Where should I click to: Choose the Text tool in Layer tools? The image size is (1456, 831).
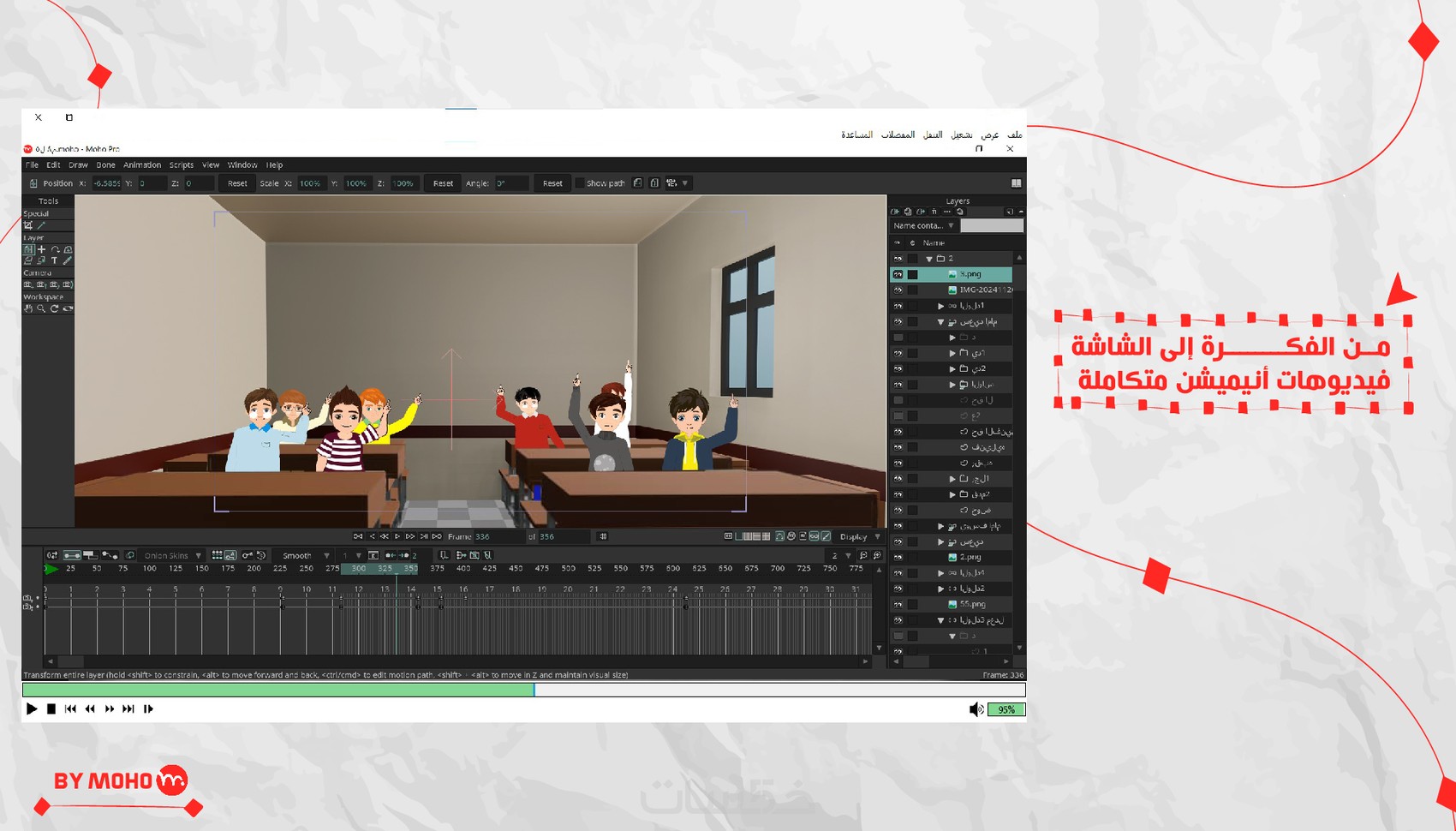[x=54, y=260]
